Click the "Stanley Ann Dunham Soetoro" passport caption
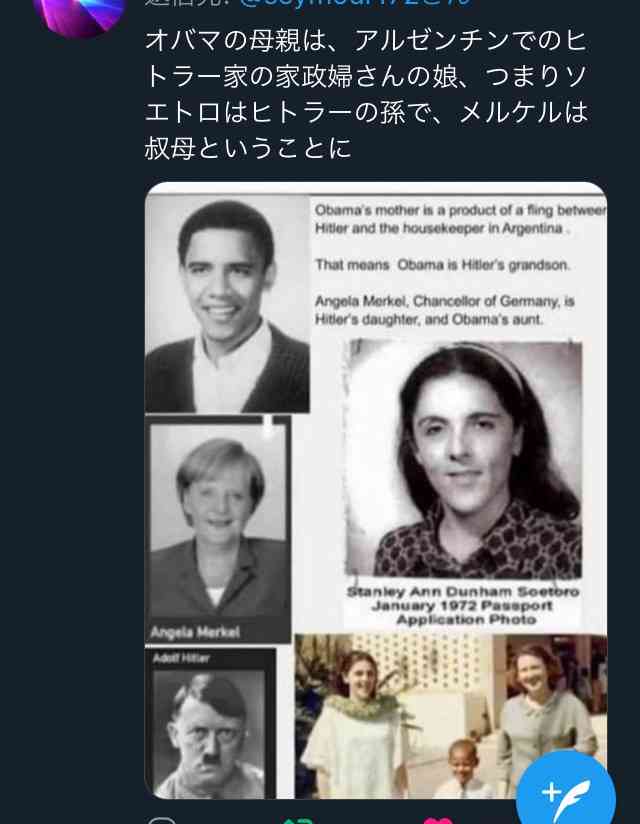This screenshot has height=824, width=640. click(x=463, y=592)
